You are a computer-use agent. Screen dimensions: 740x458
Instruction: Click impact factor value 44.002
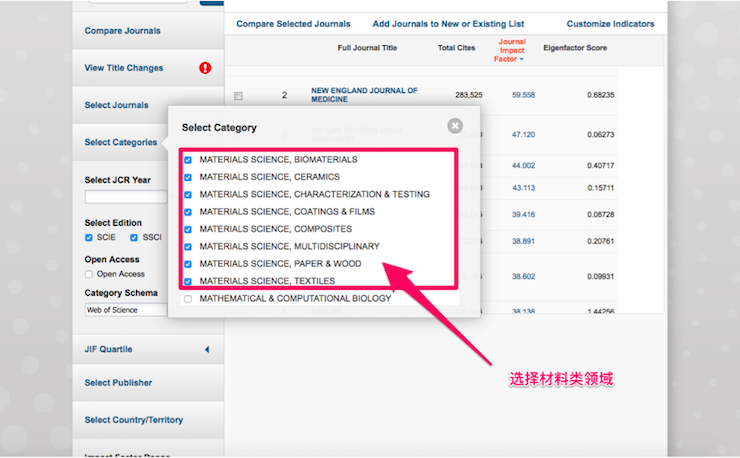tap(523, 166)
